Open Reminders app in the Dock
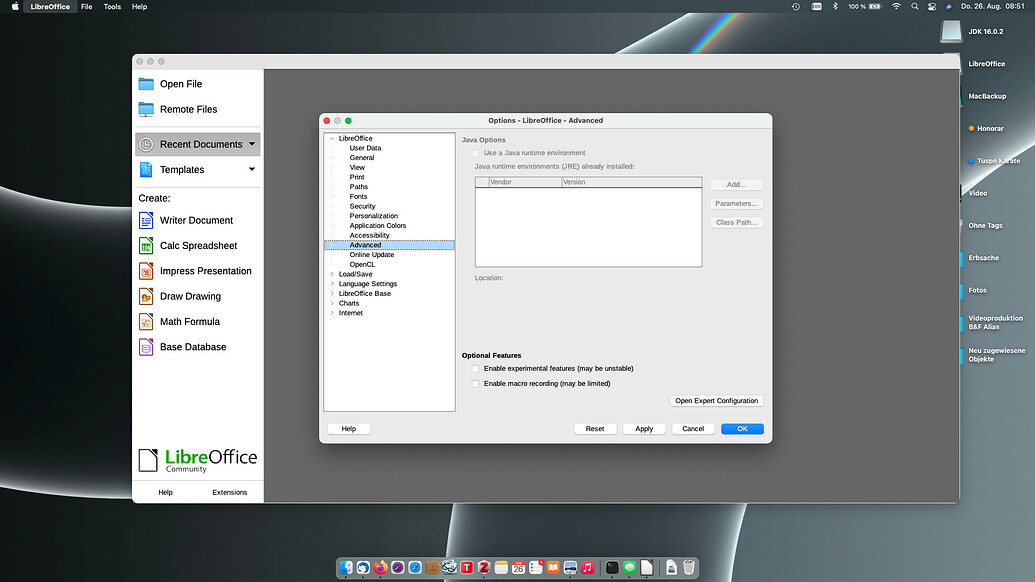Screen dimensions: 1035x582 pos(536,567)
